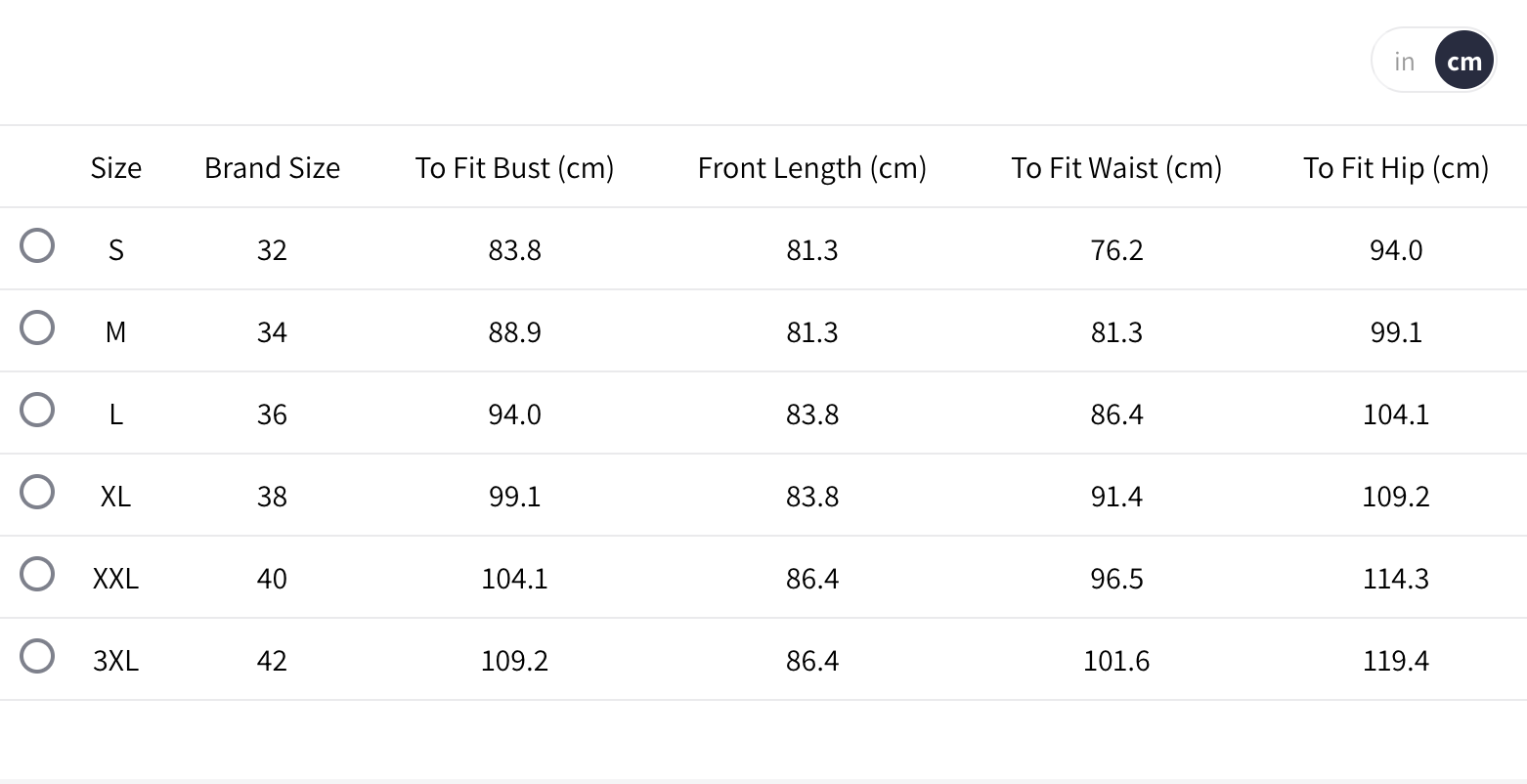Click the To Fit Hip (cm) header
1527x784 pixels.
(1395, 168)
